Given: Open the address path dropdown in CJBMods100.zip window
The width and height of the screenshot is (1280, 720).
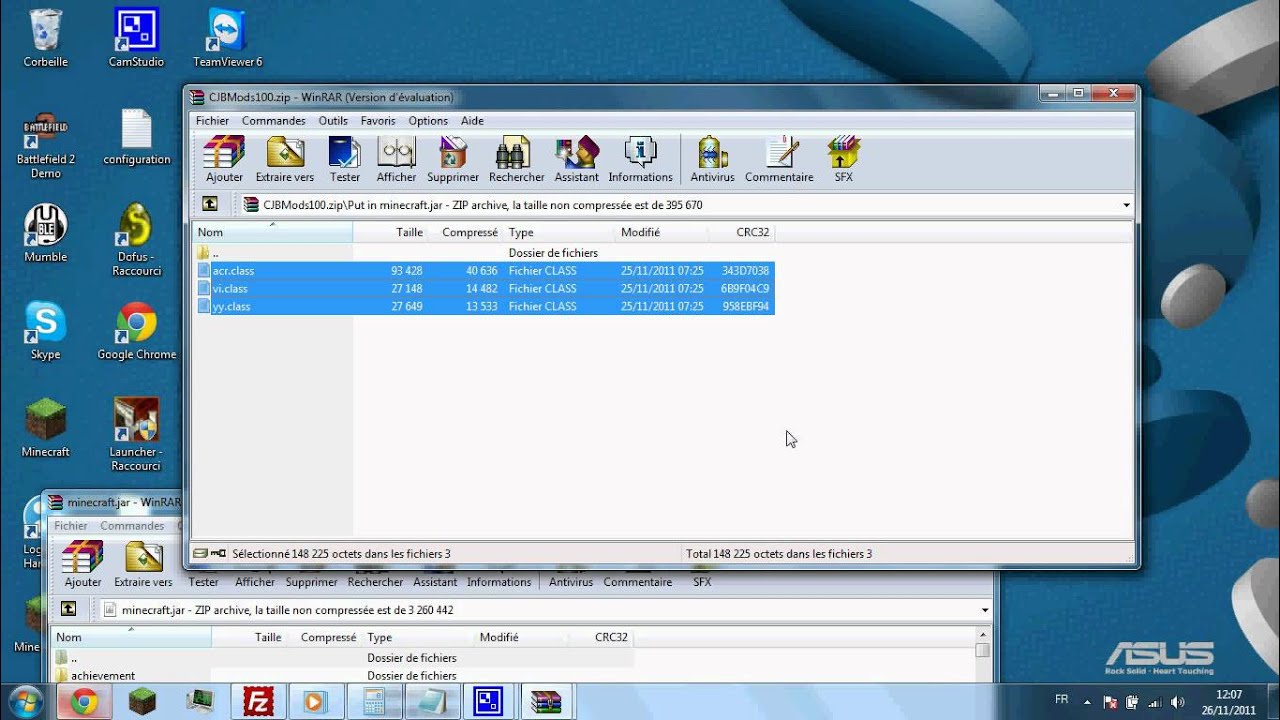Looking at the screenshot, I should pyautogui.click(x=1126, y=205).
